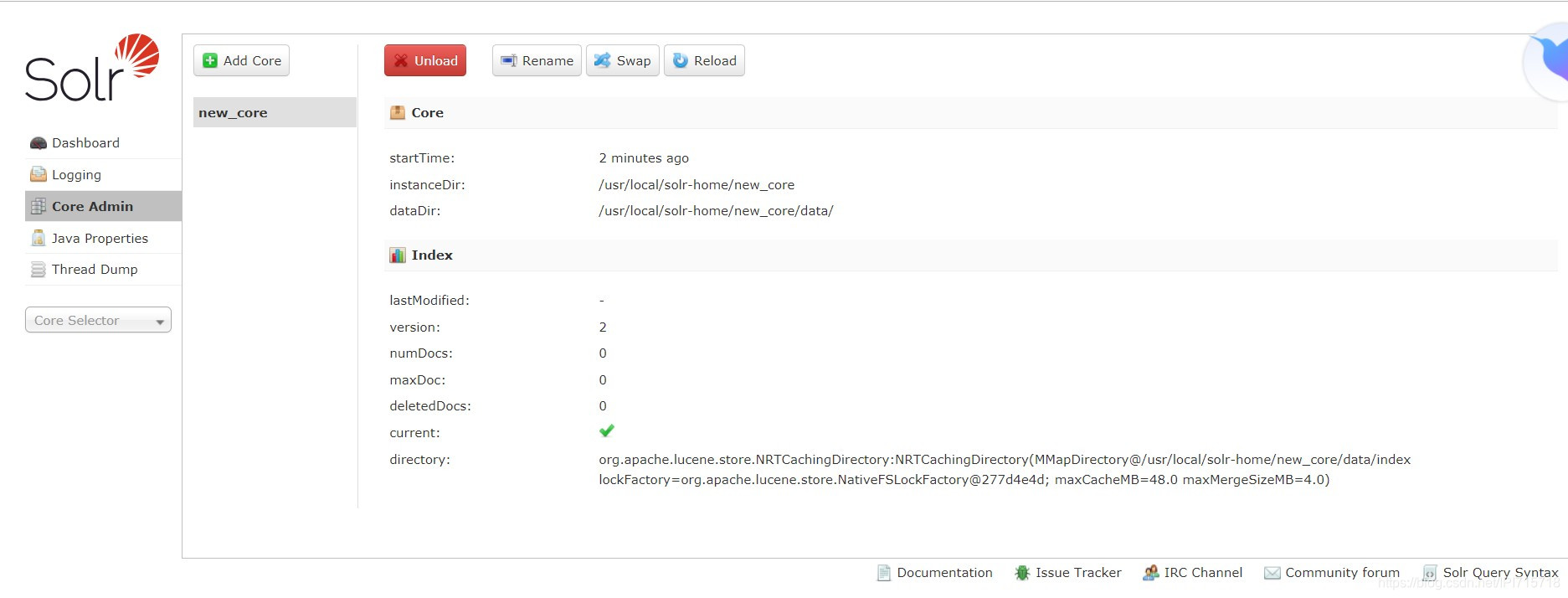Click dataDir path /usr/local/solr-home/new_core/data/

pyautogui.click(x=716, y=211)
